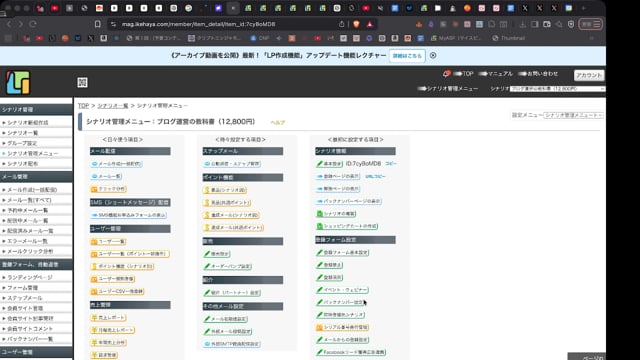The height and width of the screenshot is (360, 640).
Task: Open お問い合わせ in header navigation
Action: pos(538,74)
